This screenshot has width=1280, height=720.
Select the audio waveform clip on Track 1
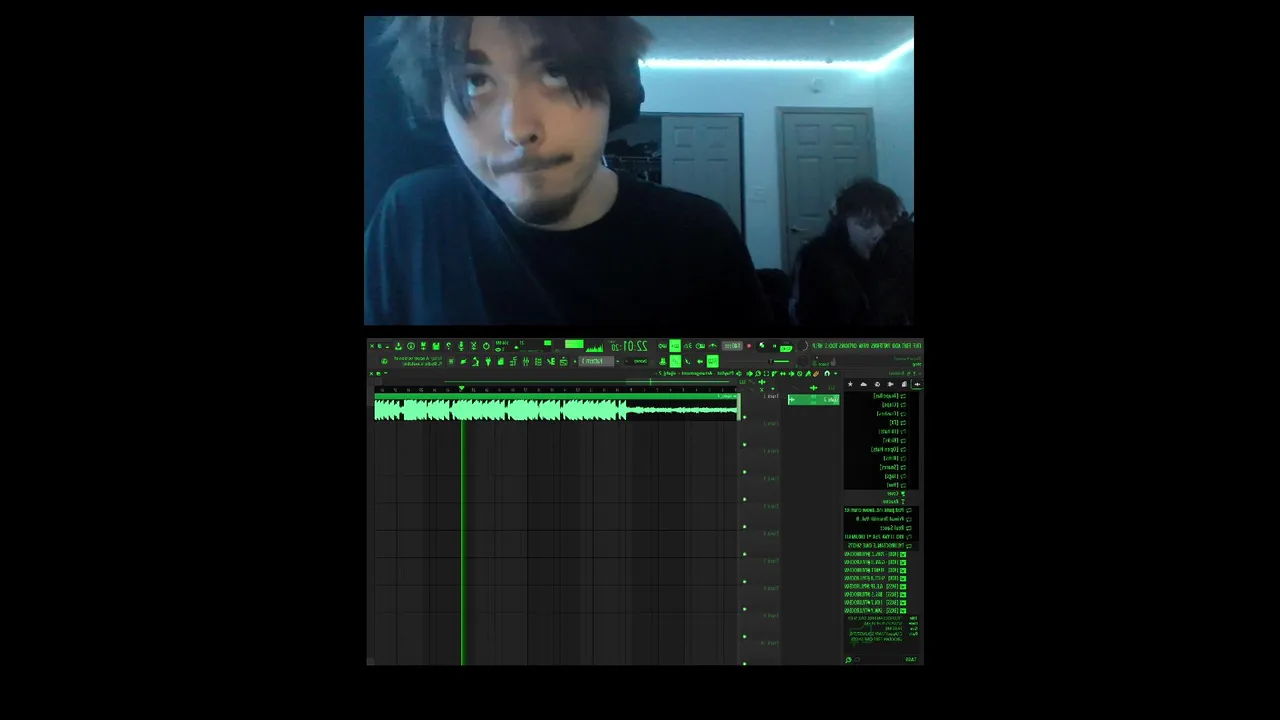click(556, 407)
